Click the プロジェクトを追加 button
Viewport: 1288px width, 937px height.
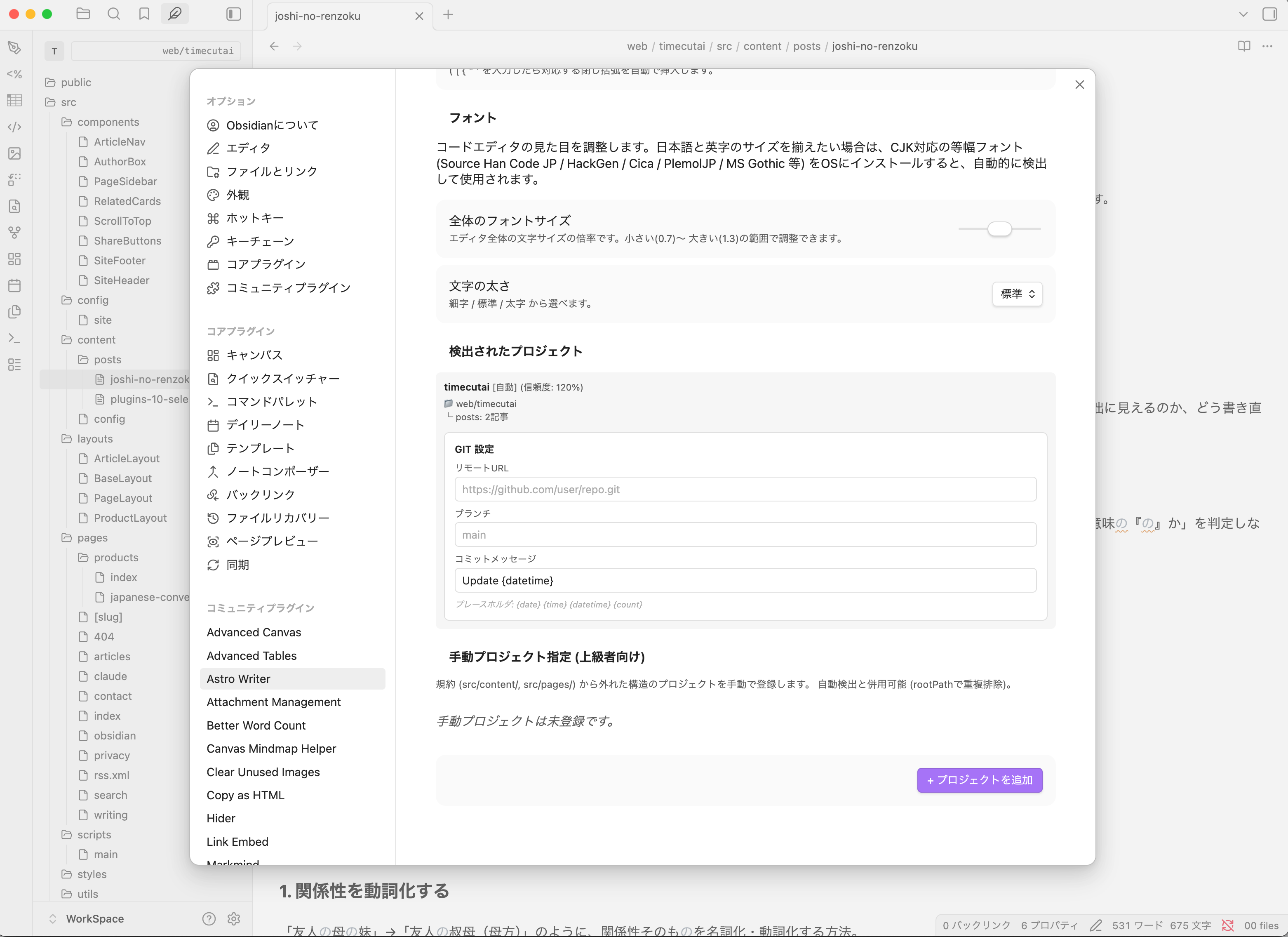[979, 780]
